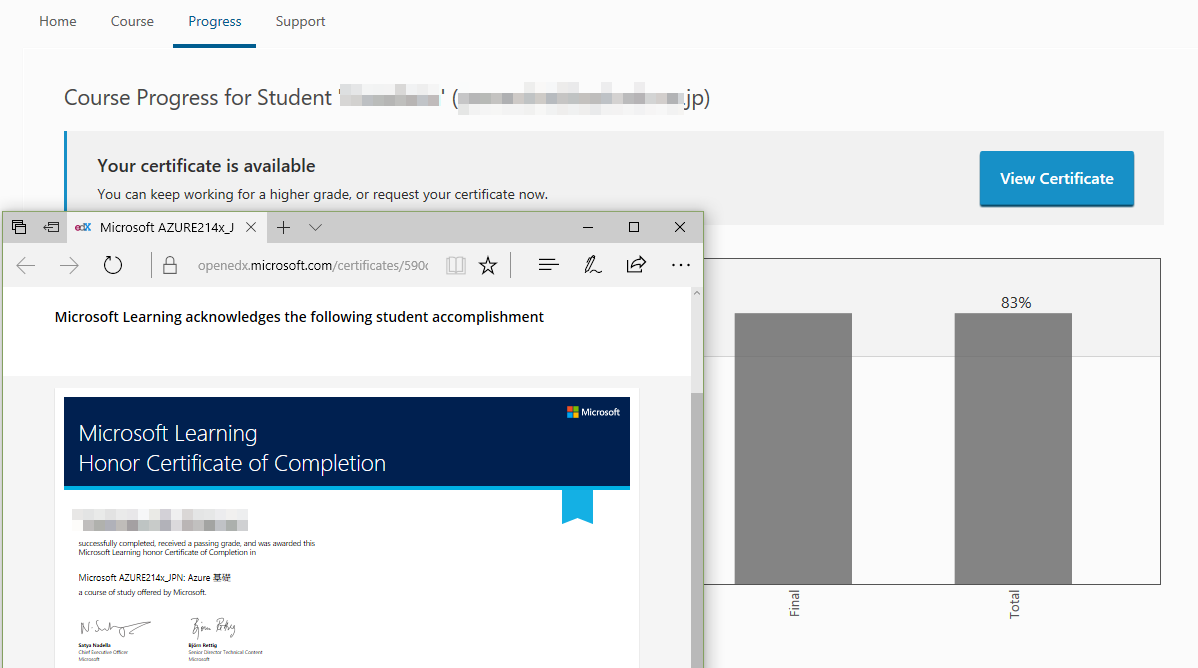Go back in Edge browser

pyautogui.click(x=26, y=265)
